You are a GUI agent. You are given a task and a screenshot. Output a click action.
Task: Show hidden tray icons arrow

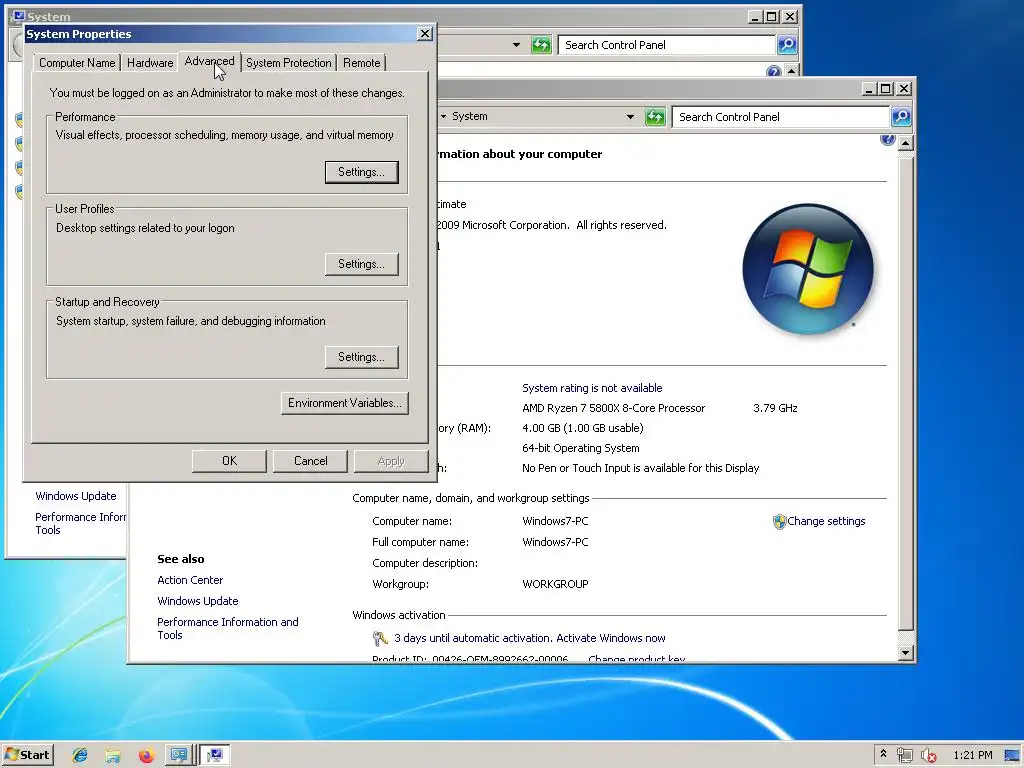coord(883,754)
